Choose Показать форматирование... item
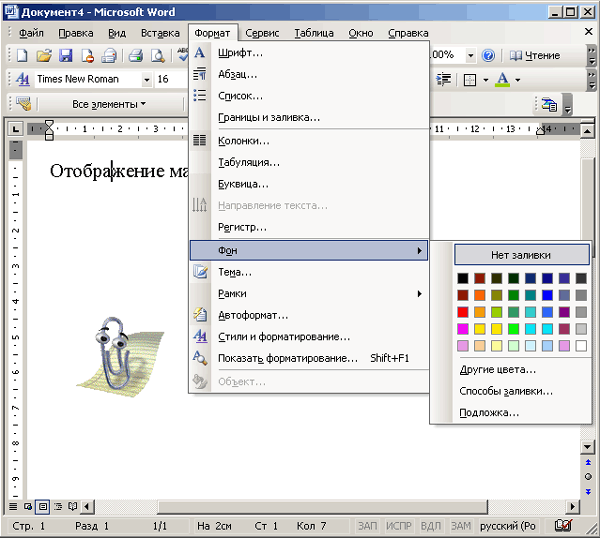Screen dimensions: 600x538 [308, 358]
